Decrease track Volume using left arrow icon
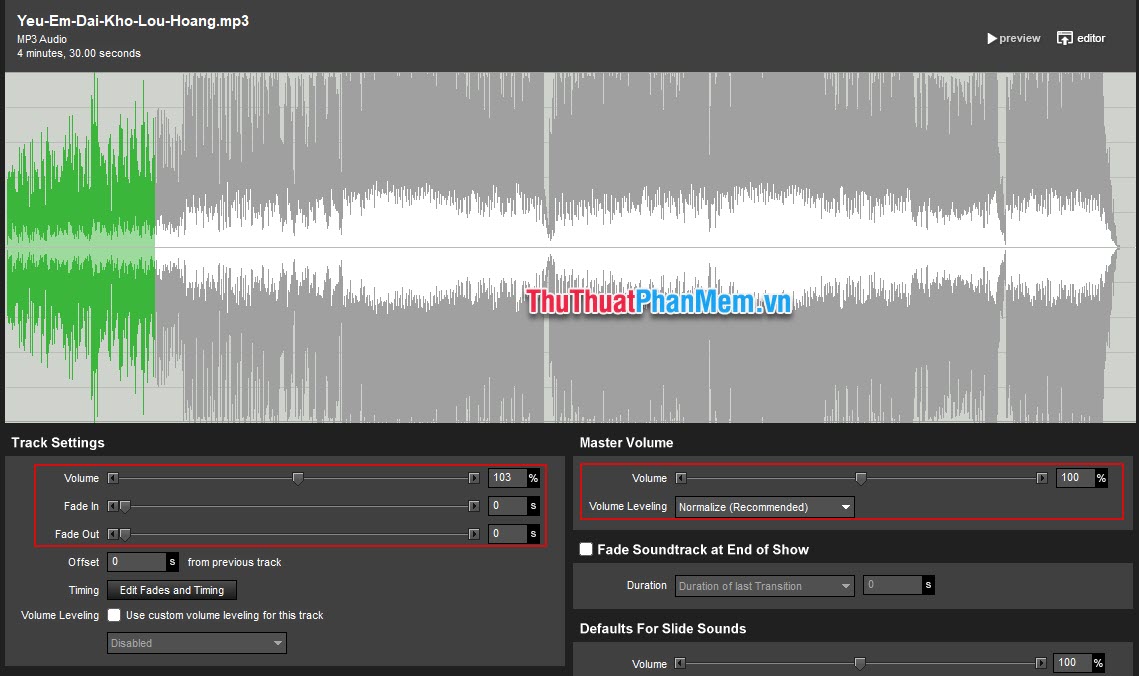Screen dimensions: 1139x676 coord(113,478)
